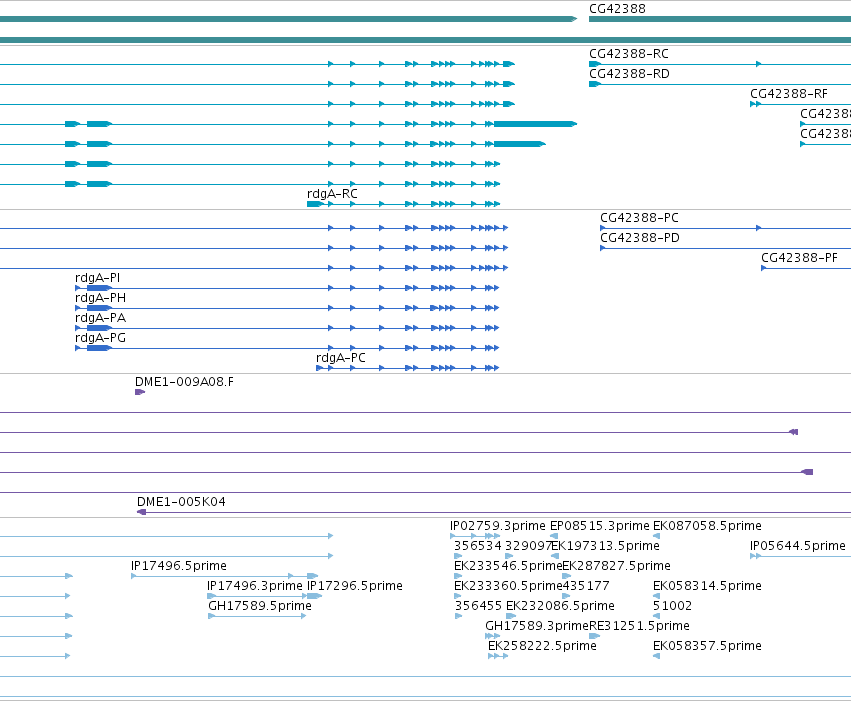Select the rdgA-PI protein label
This screenshot has height=701, width=851.
[97, 278]
